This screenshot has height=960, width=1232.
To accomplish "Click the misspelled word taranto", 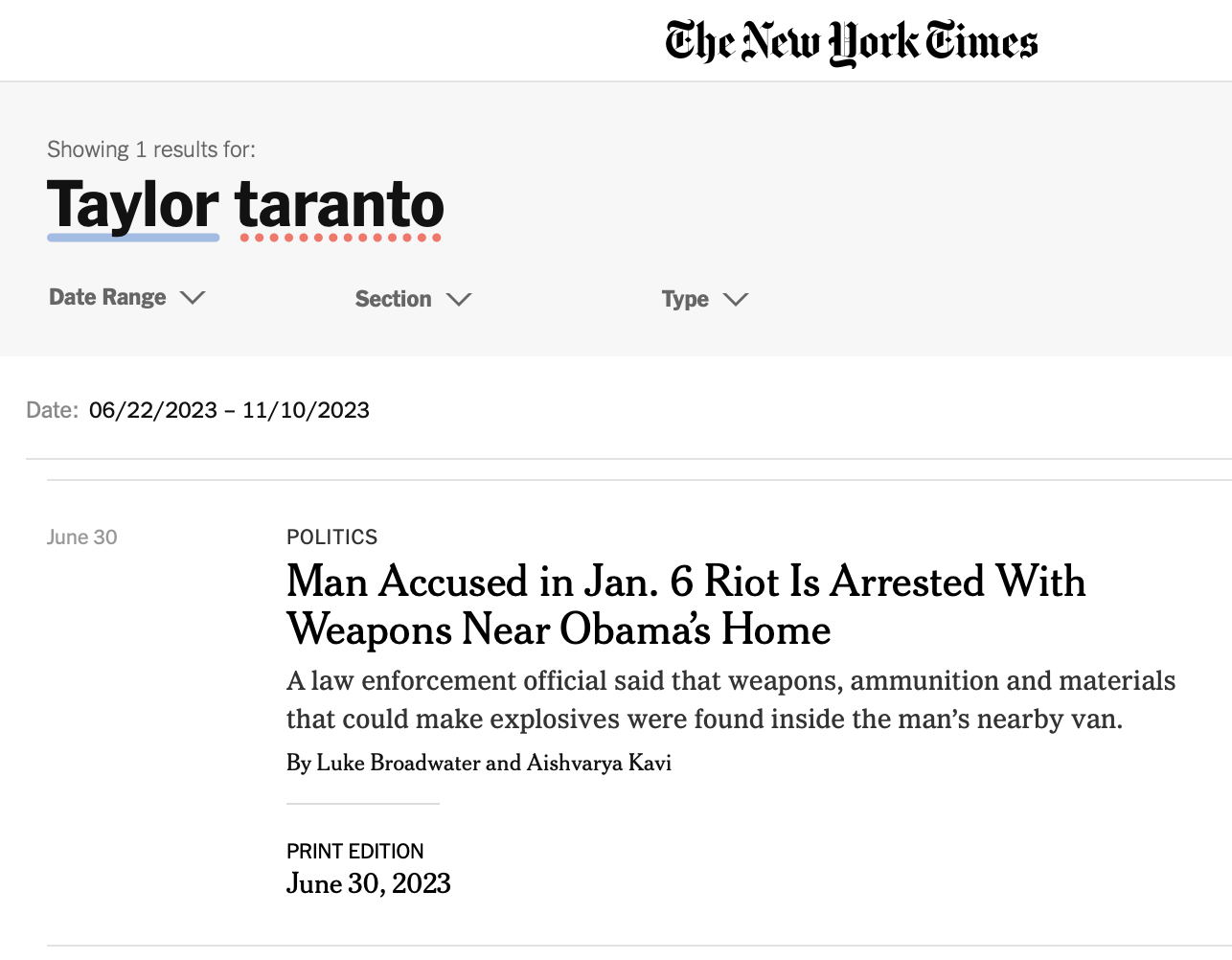I will (340, 205).
